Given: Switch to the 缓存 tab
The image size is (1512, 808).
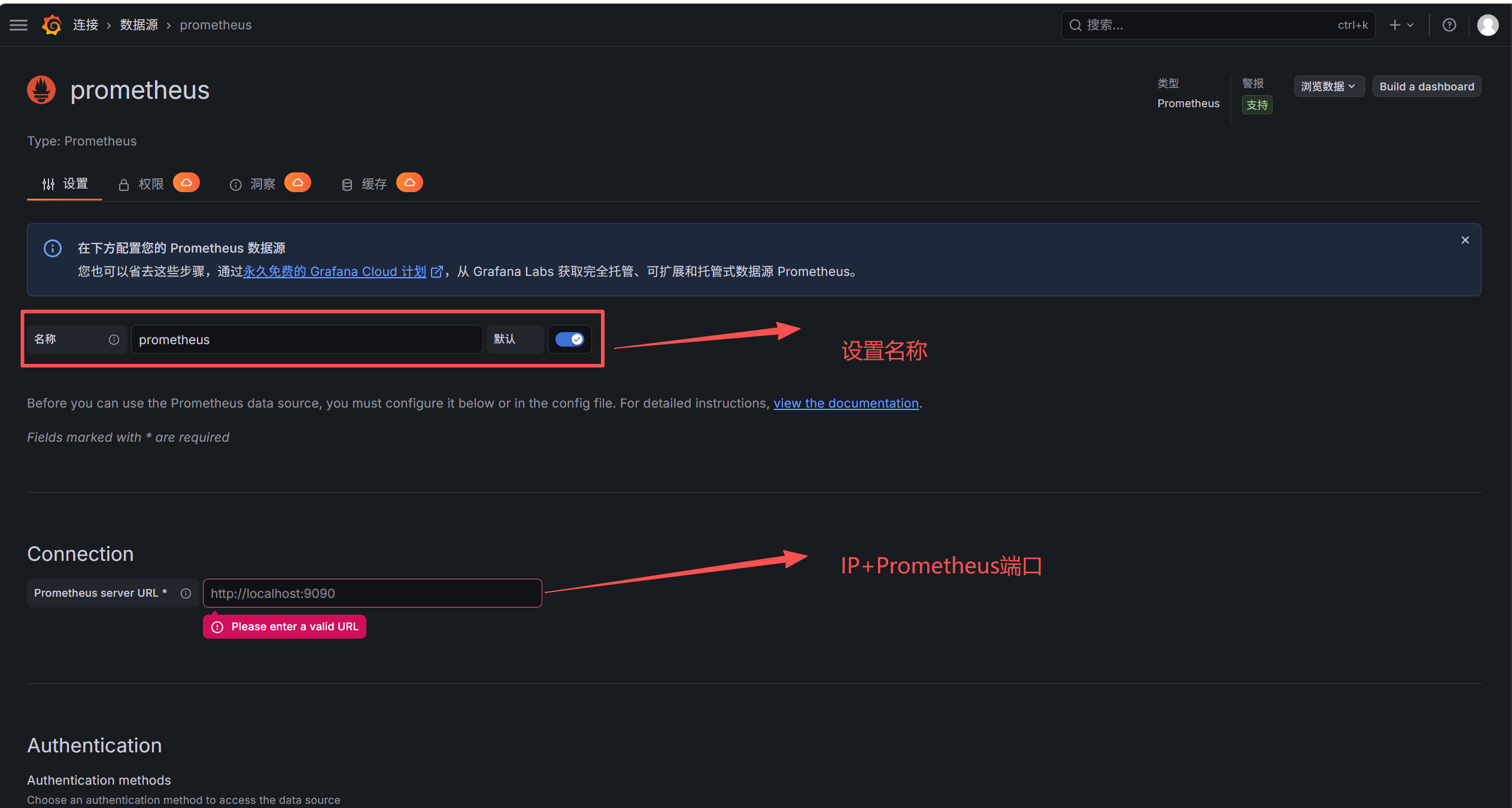Looking at the screenshot, I should 365,184.
